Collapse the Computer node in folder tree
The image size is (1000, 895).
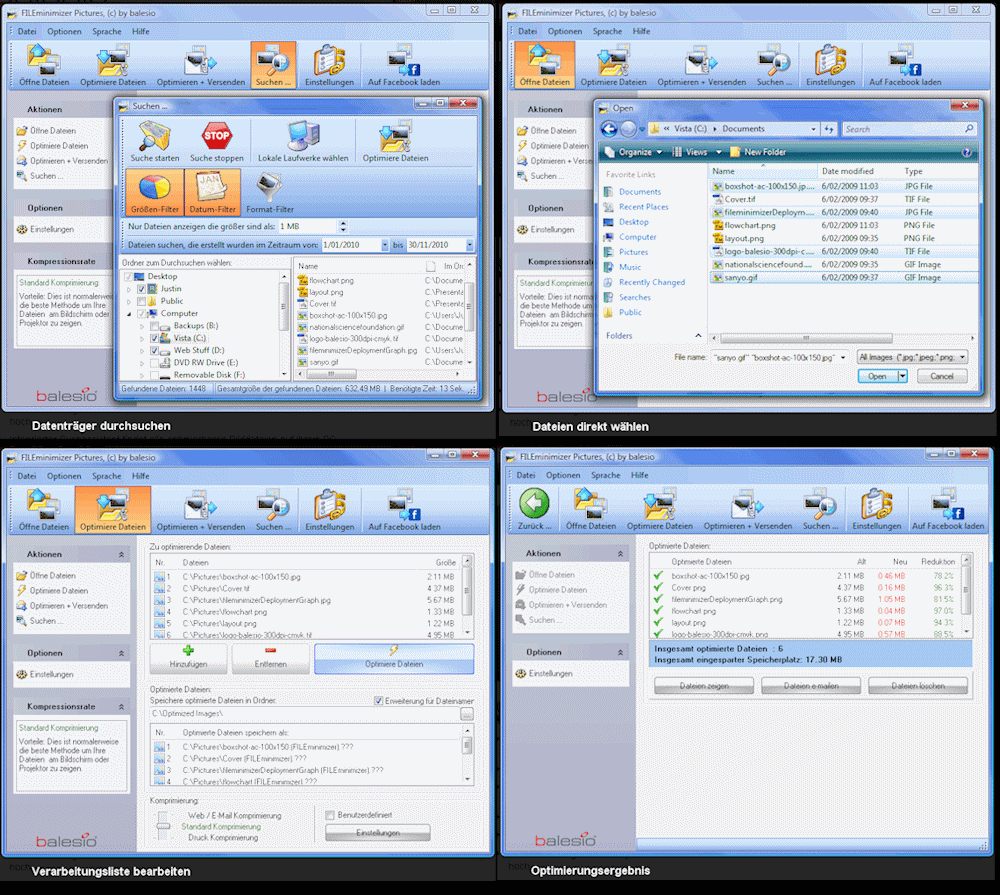click(129, 313)
